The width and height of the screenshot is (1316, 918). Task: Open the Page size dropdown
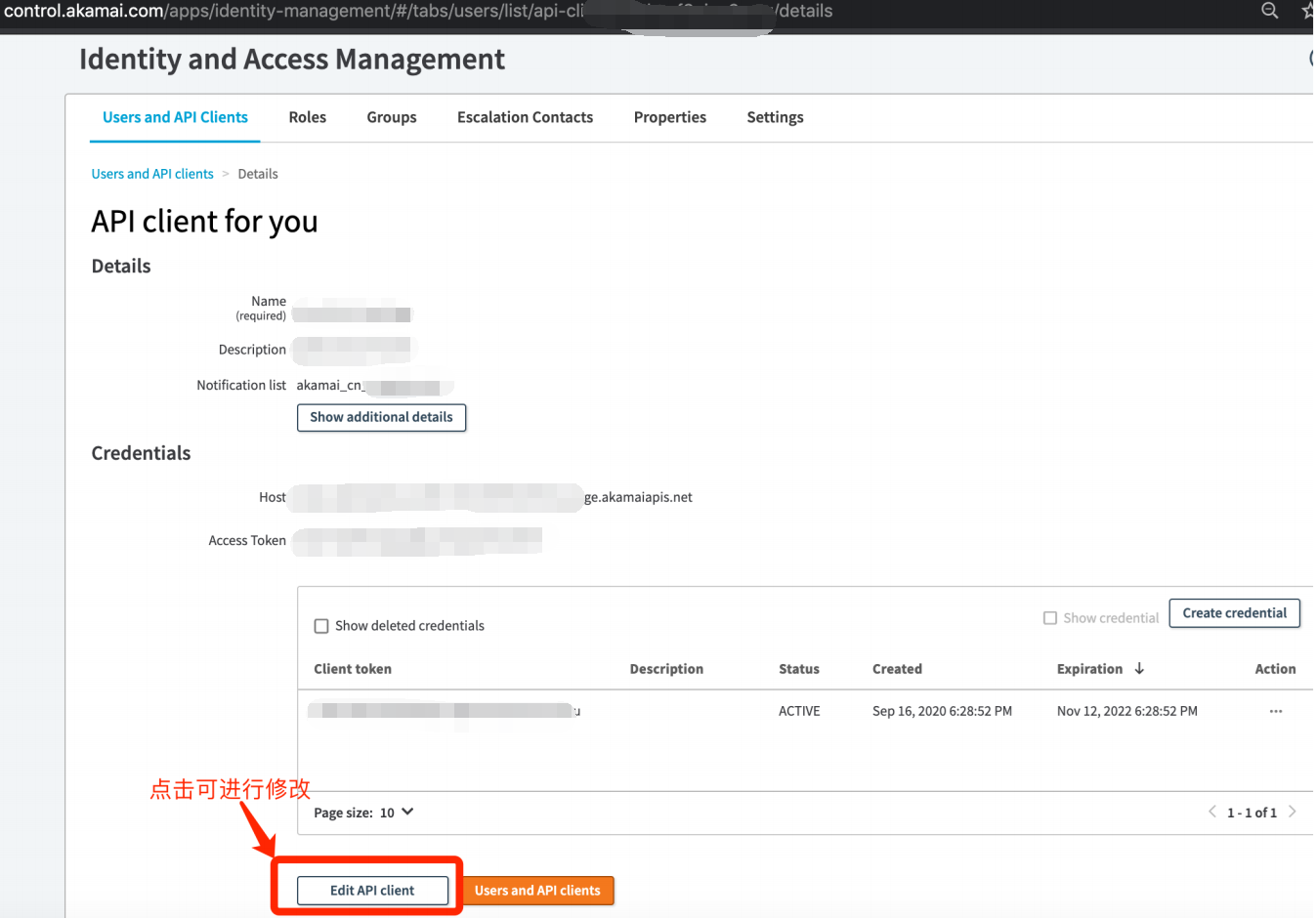pos(397,813)
